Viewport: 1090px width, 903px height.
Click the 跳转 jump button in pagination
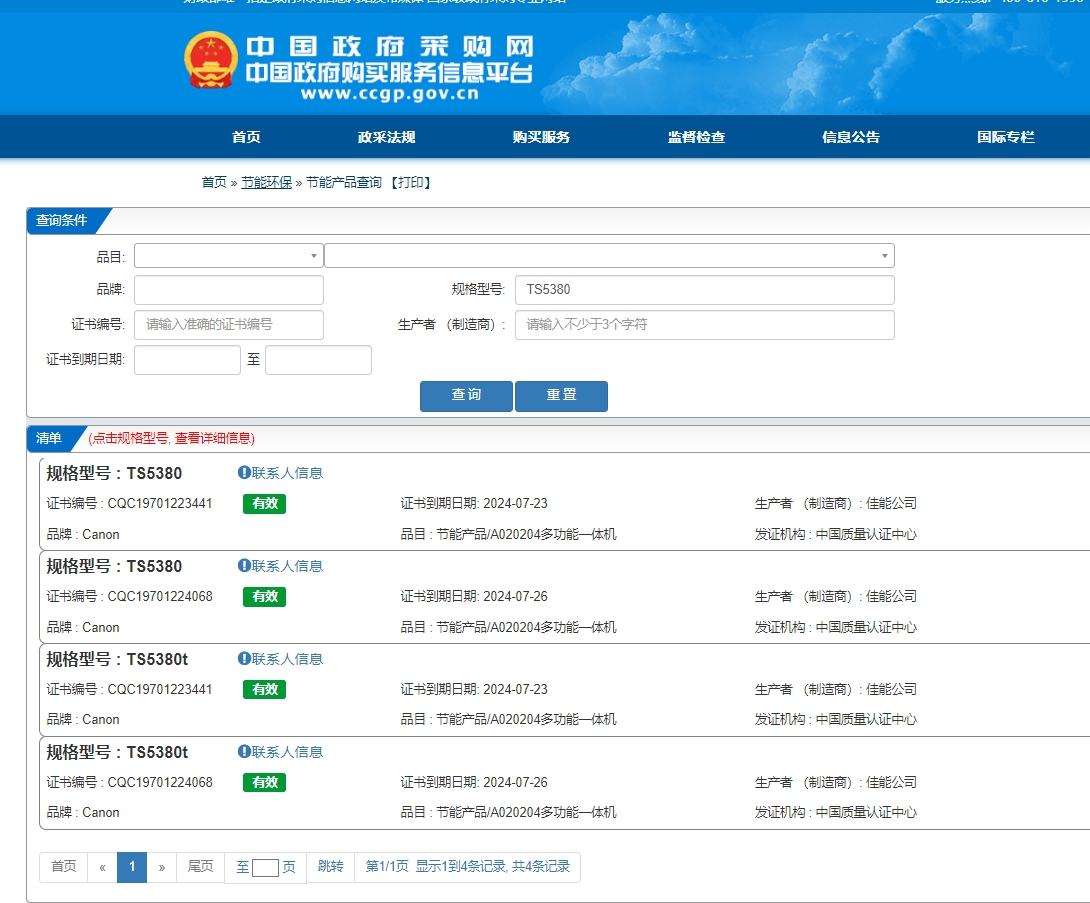click(x=330, y=867)
